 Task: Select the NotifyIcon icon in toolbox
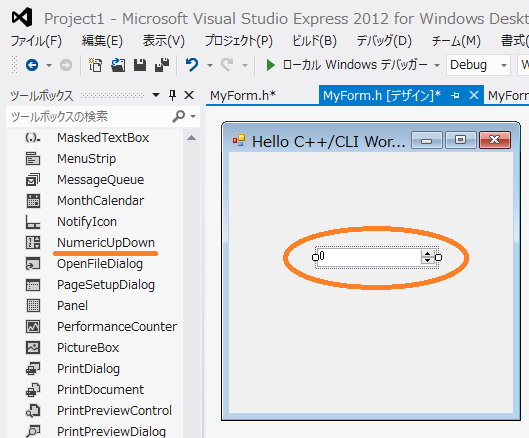[33, 222]
